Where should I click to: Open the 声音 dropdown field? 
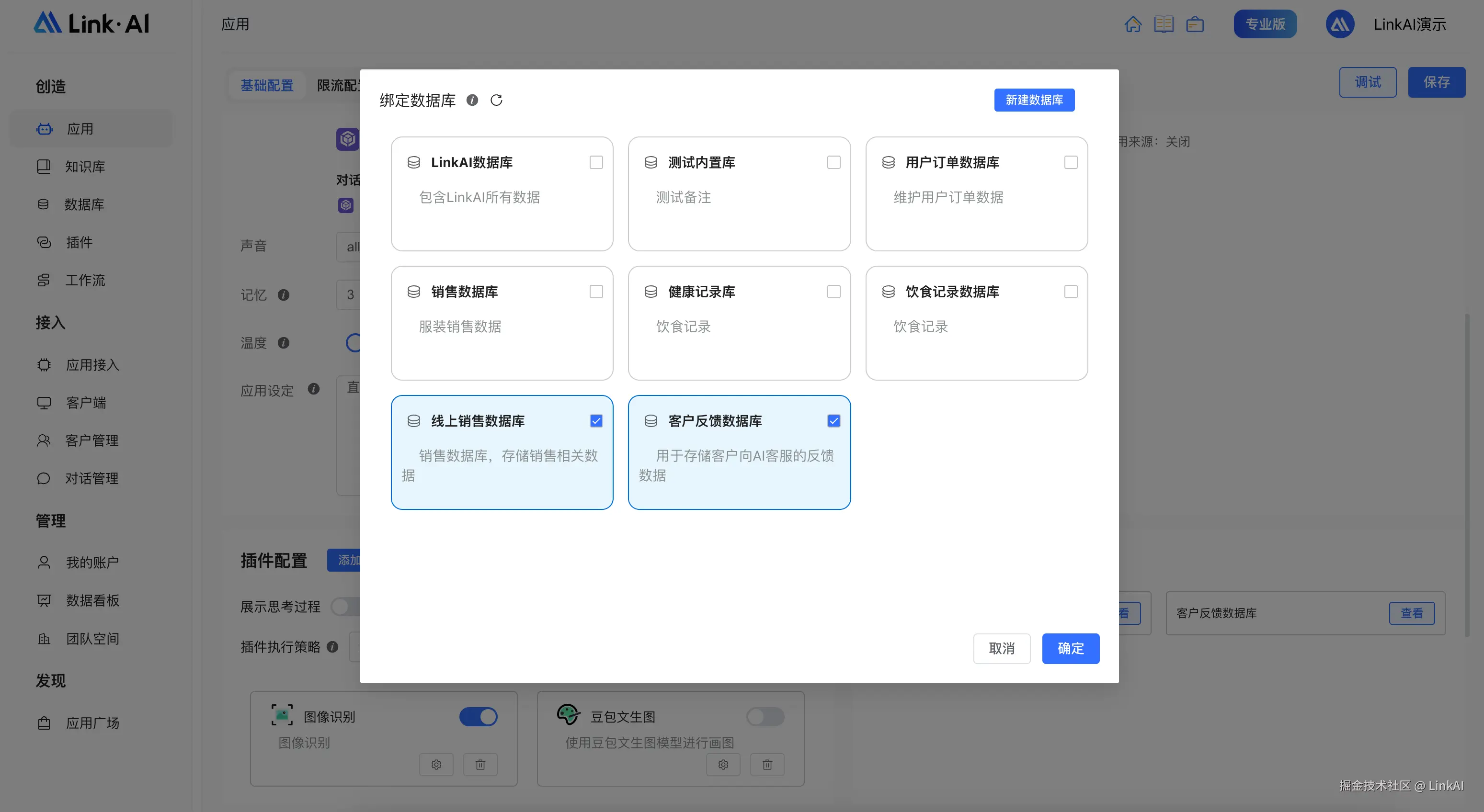pyautogui.click(x=354, y=246)
